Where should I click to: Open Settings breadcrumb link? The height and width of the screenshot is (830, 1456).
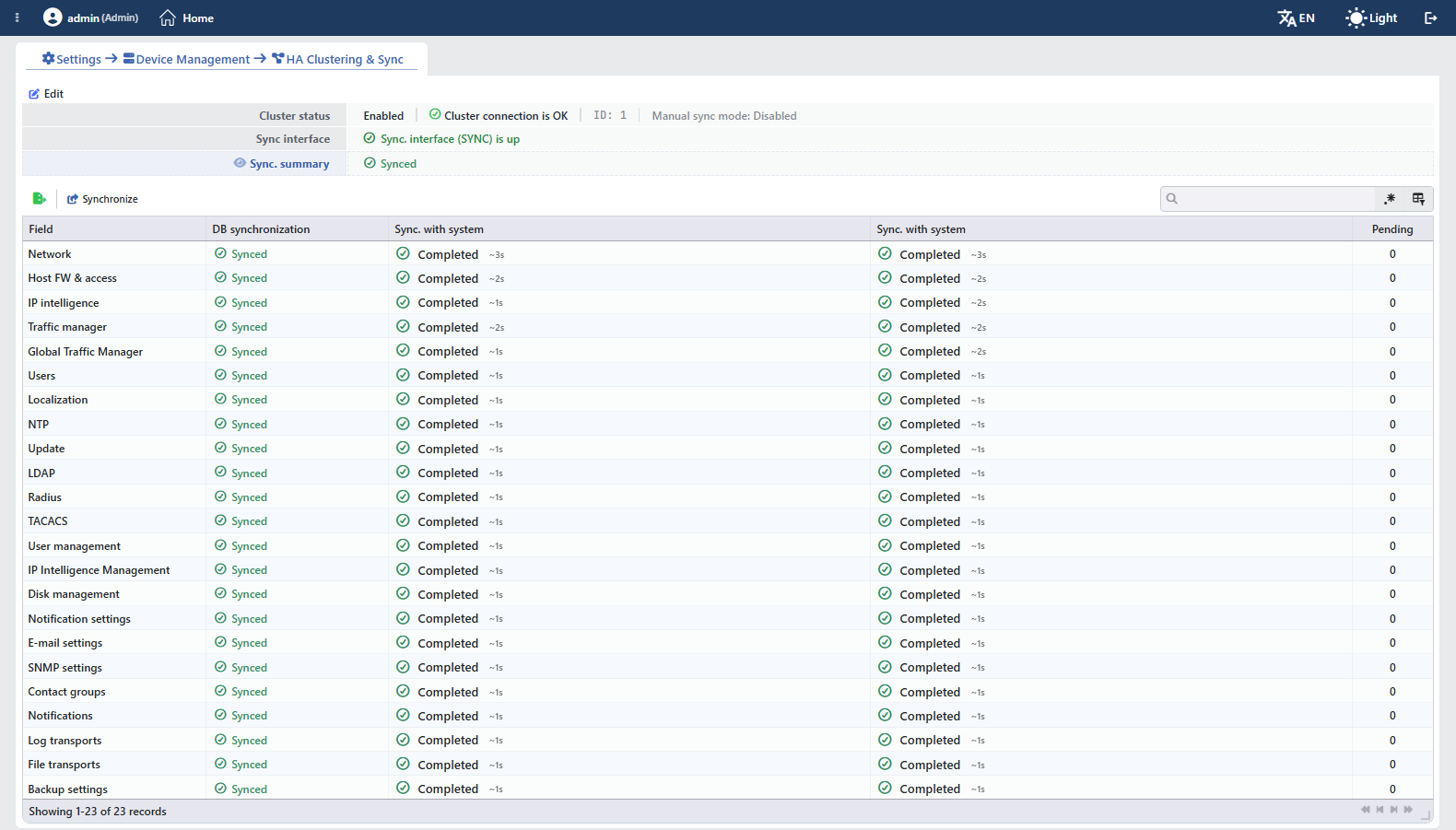[72, 59]
